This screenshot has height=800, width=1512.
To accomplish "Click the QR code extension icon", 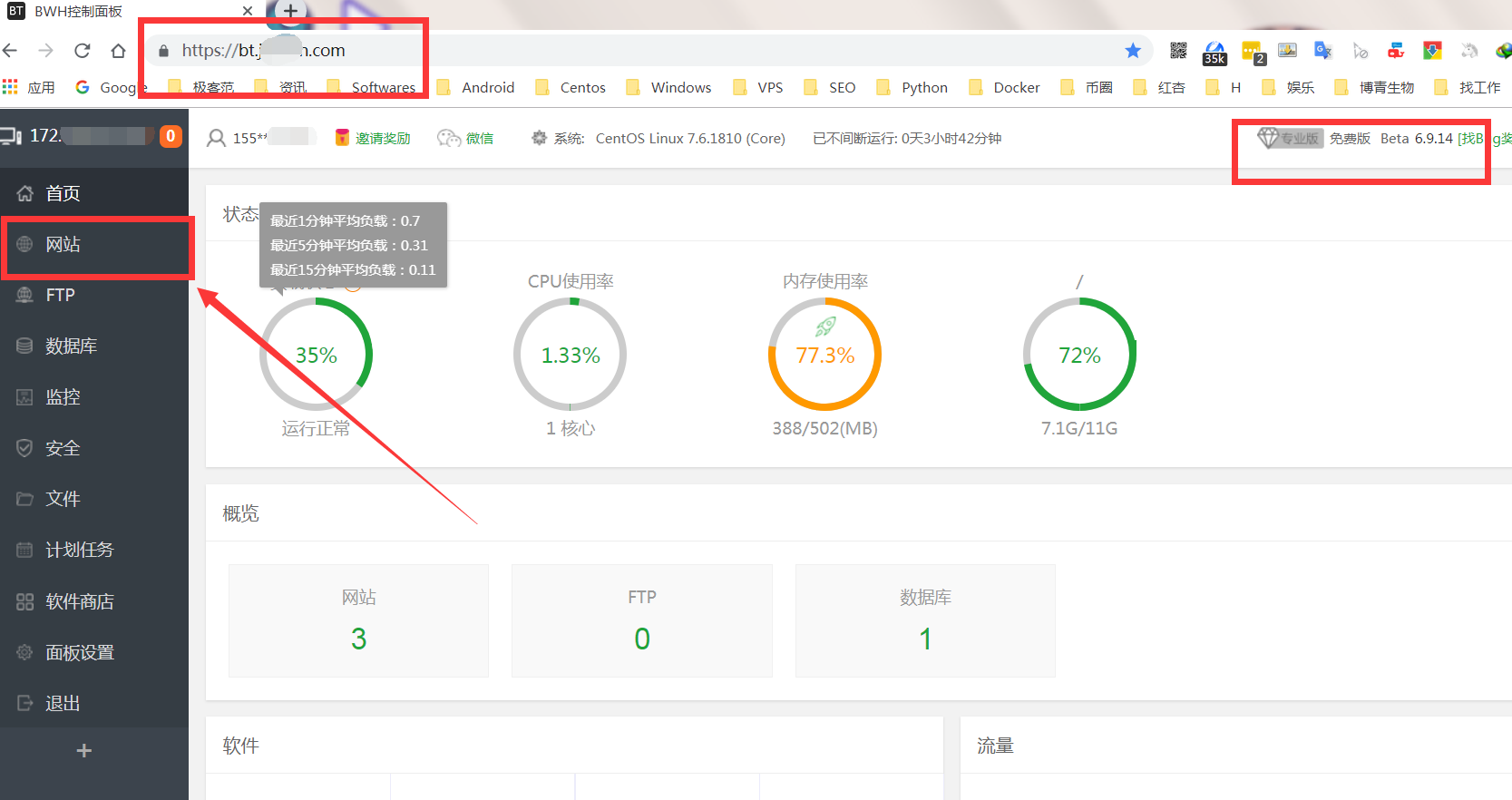I will point(1178,50).
